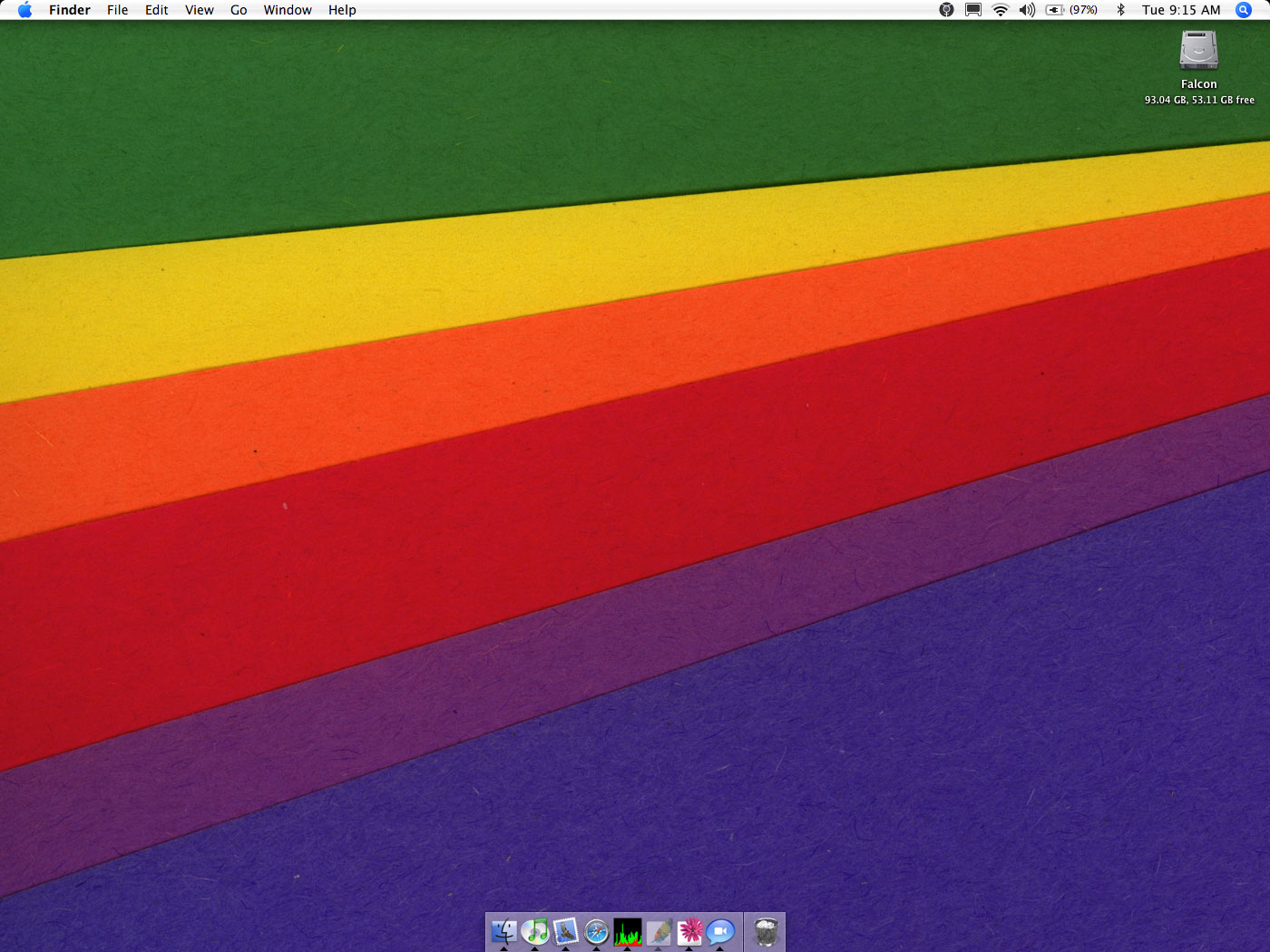Open the Bluetooth status menu
Screen dimensions: 1270x952
pos(1120,10)
